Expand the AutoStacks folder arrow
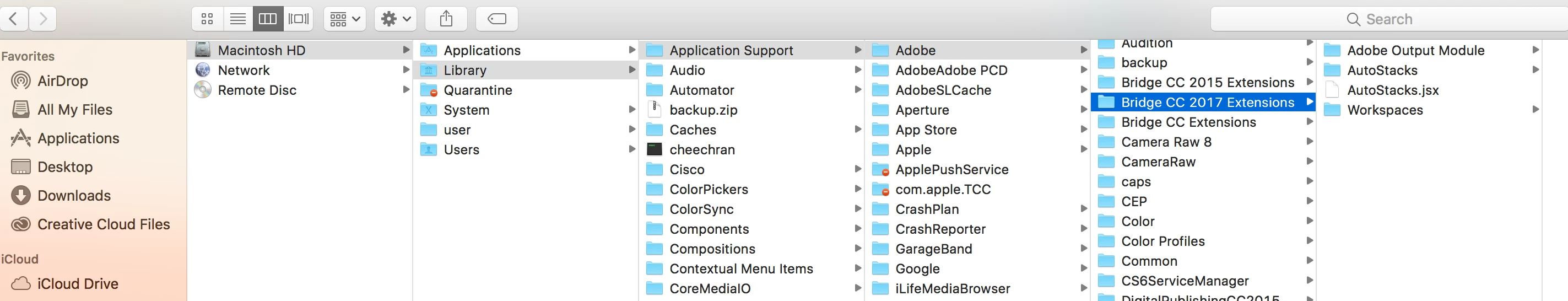 tap(1535, 70)
